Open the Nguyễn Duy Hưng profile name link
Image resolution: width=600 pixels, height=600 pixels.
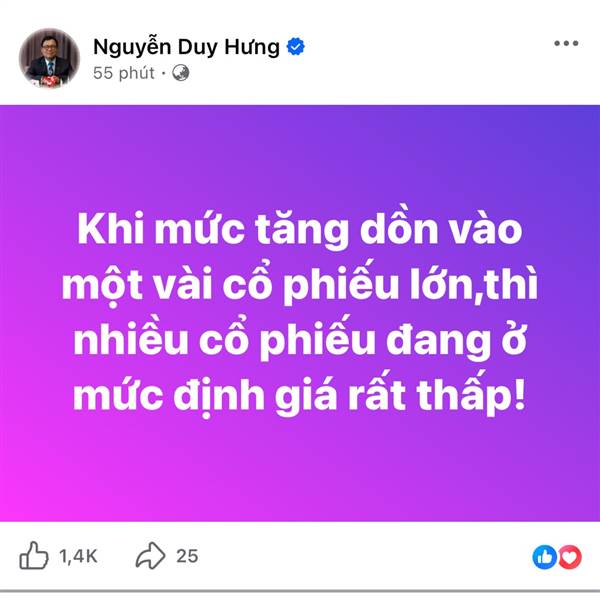coord(186,47)
